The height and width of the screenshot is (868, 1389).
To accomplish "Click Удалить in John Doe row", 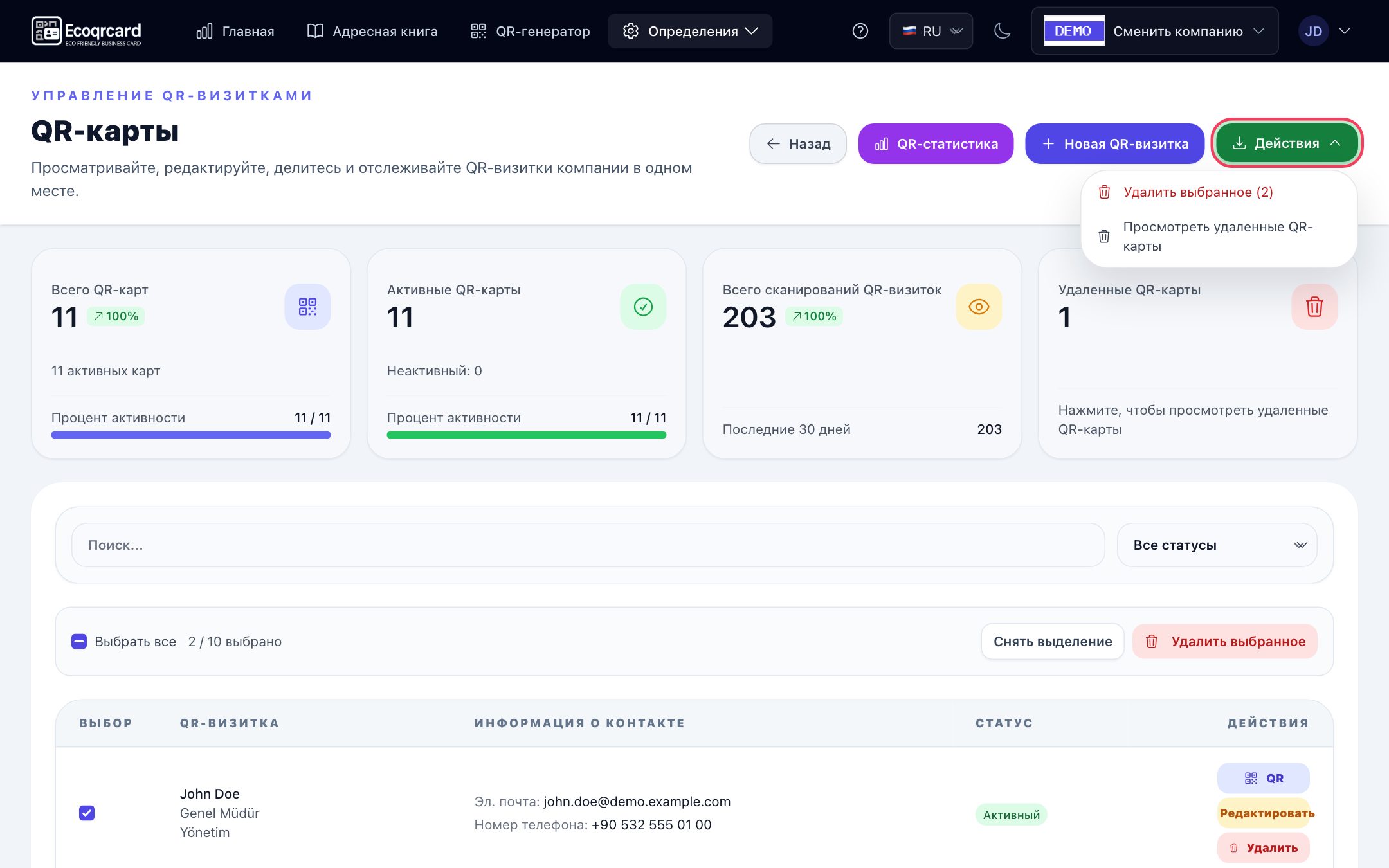I will coord(1264,848).
